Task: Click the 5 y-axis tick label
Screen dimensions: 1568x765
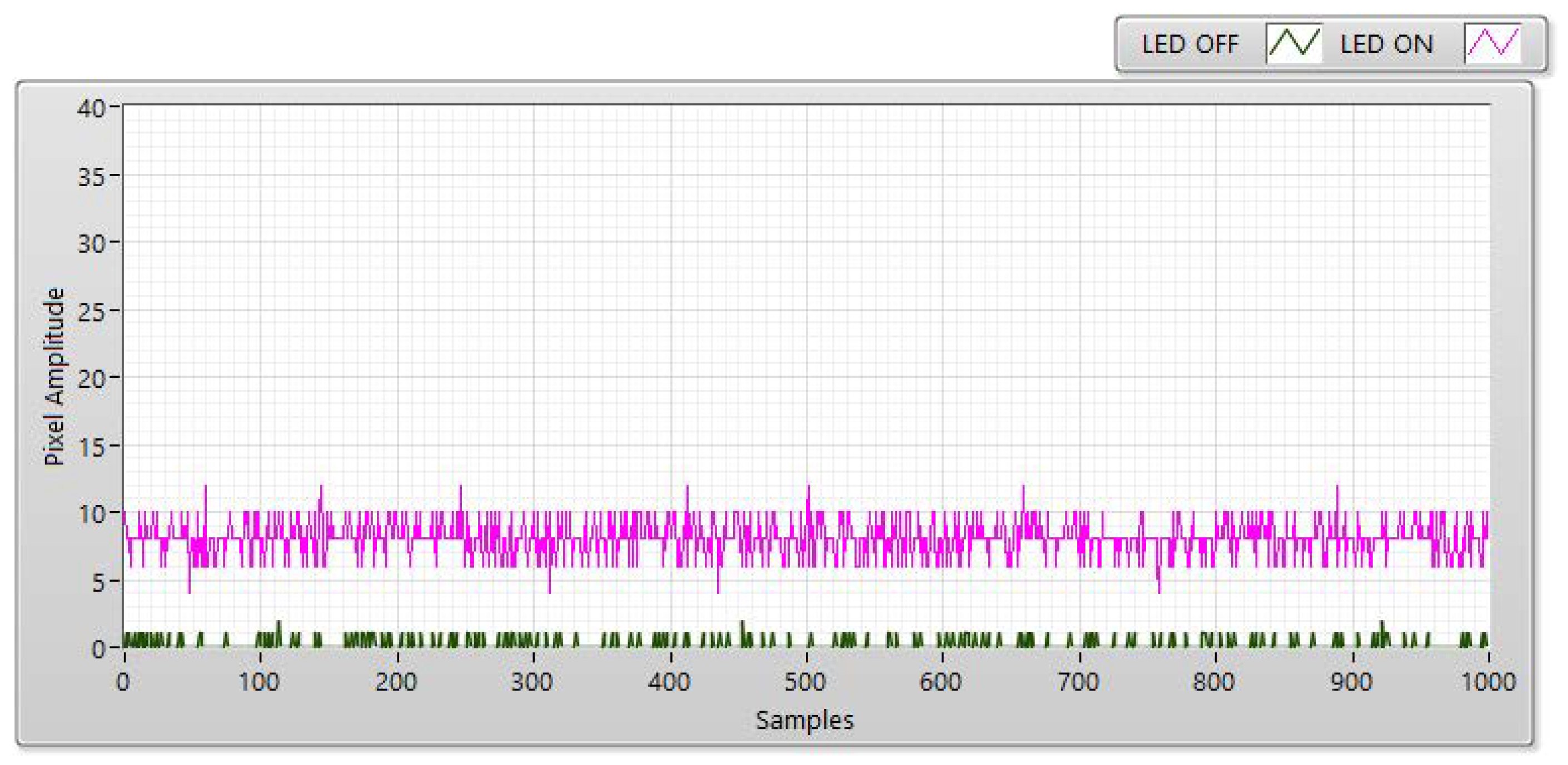Action: tap(98, 583)
